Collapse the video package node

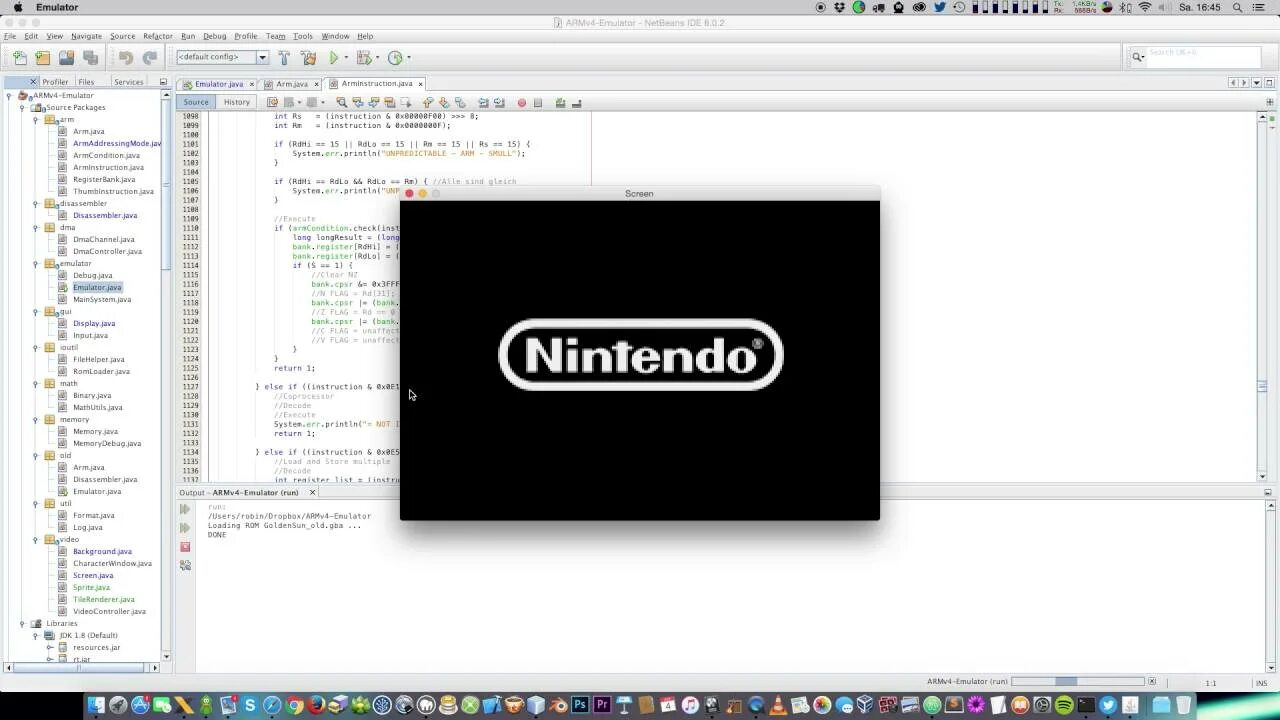click(x=36, y=539)
